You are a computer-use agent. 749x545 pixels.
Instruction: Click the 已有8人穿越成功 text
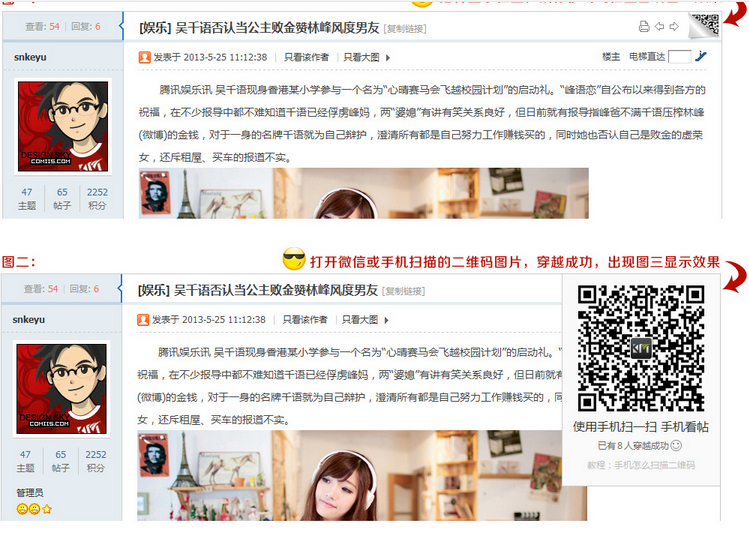(x=633, y=446)
